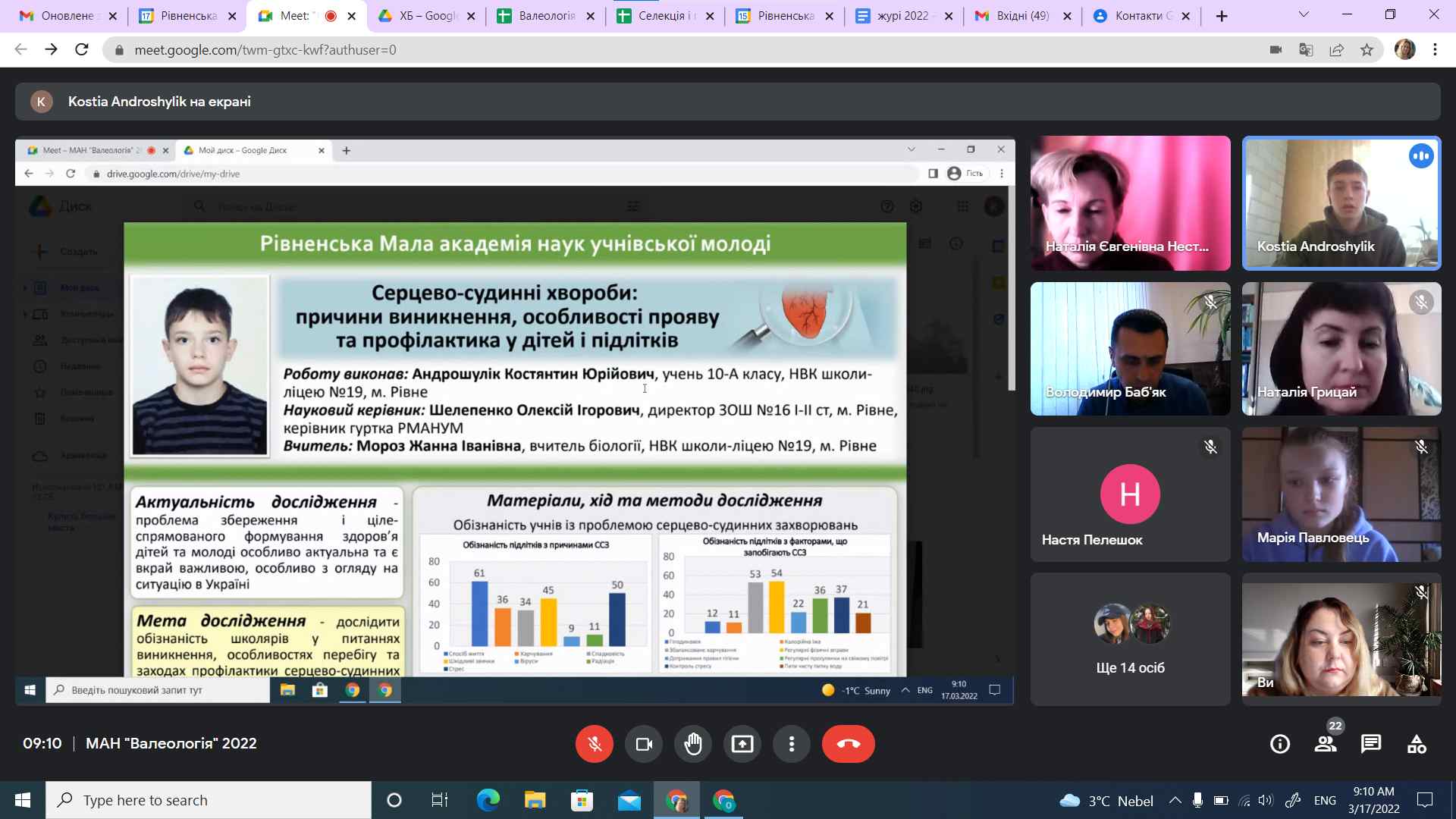Open more options three-dot menu
Screen dimensions: 1456x819
[x=792, y=744]
